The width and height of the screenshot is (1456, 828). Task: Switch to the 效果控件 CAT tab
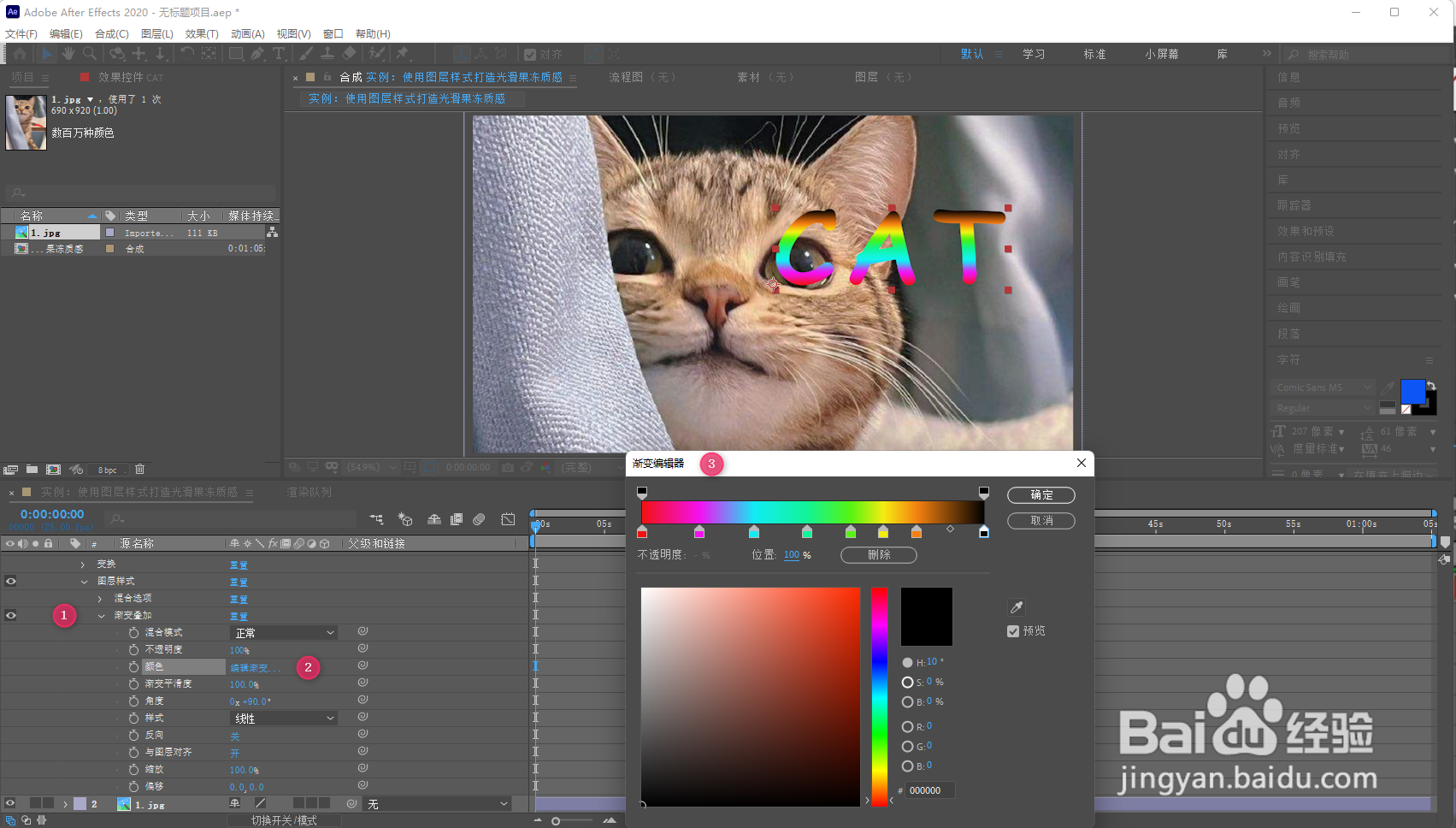(130, 77)
